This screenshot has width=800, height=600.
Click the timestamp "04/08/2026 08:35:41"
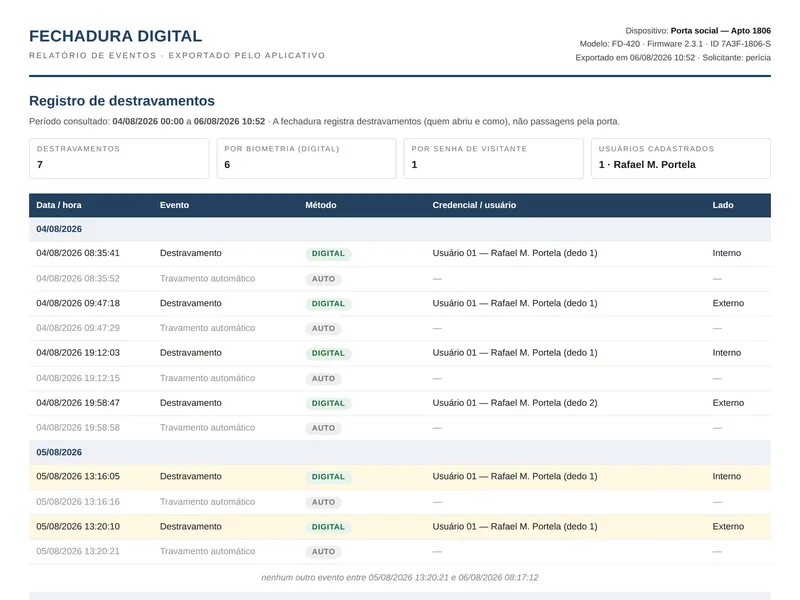click(x=78, y=253)
